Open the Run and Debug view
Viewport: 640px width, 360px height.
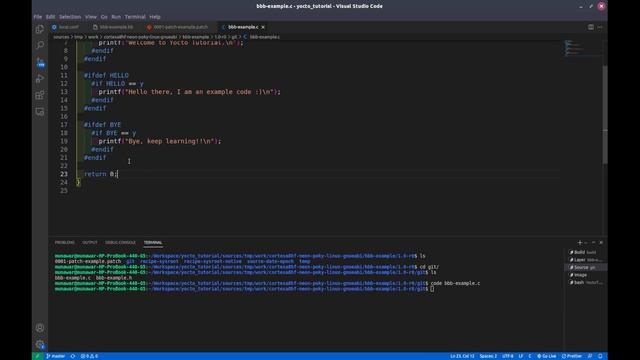click(x=40, y=79)
